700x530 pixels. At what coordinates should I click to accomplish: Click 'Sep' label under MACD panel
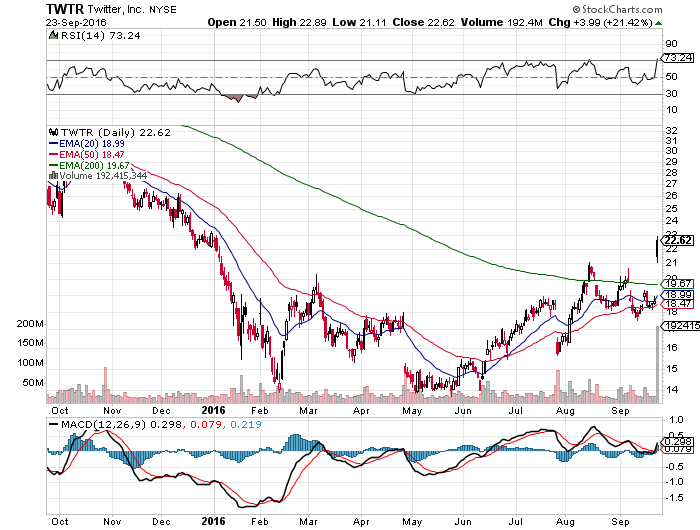pyautogui.click(x=620, y=521)
